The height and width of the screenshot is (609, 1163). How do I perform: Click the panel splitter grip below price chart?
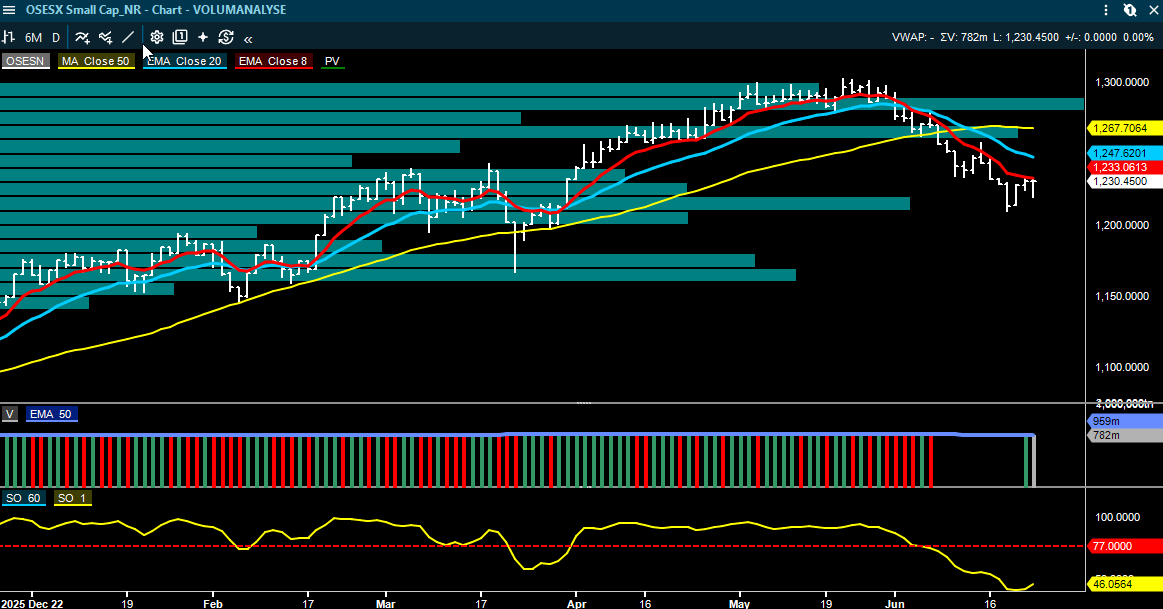pos(584,403)
